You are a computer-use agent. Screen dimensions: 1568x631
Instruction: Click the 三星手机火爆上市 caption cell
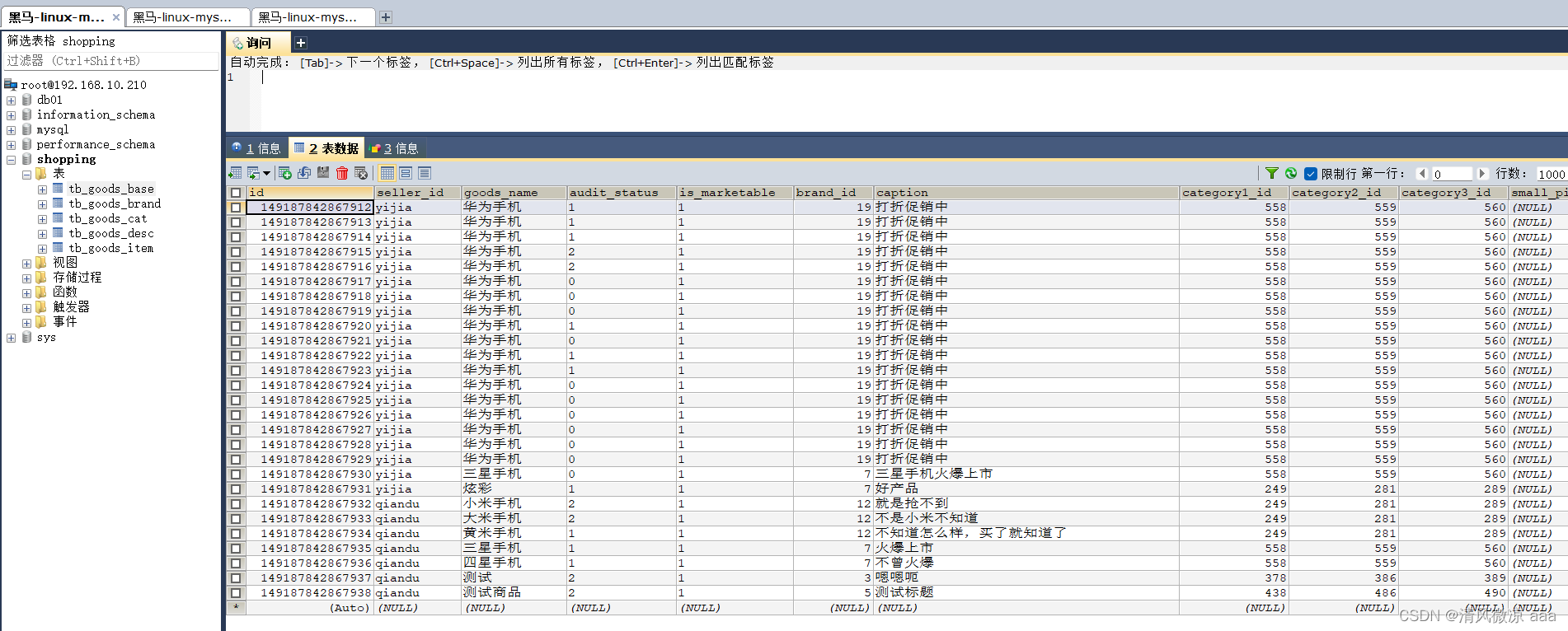pos(1026,474)
